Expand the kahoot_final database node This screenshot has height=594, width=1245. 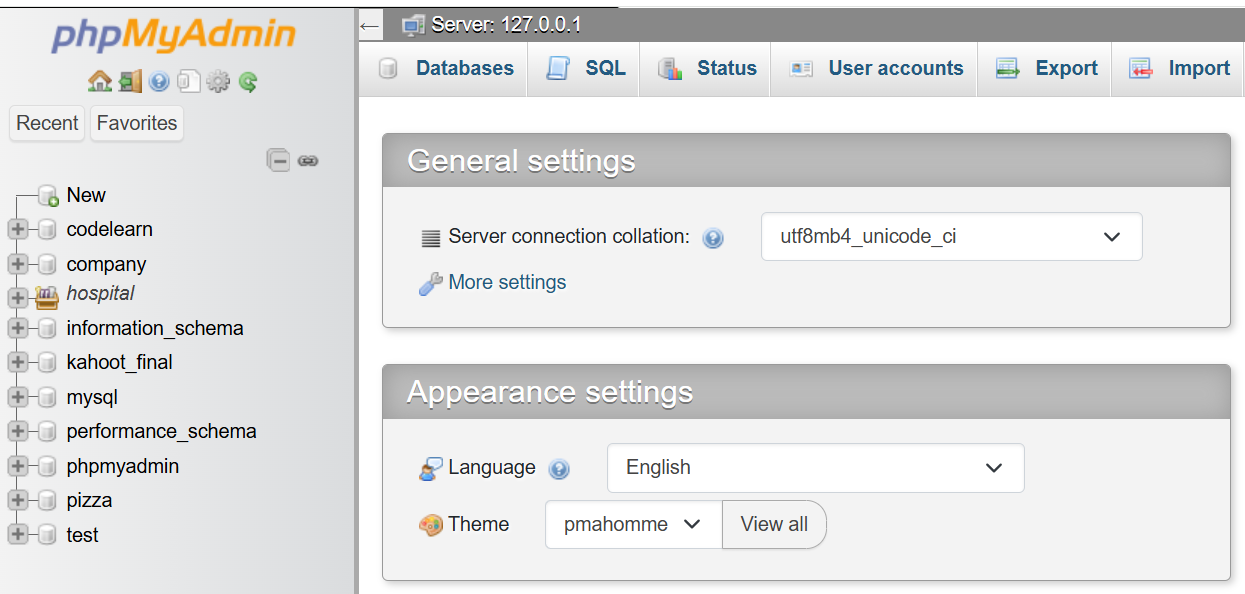point(16,363)
